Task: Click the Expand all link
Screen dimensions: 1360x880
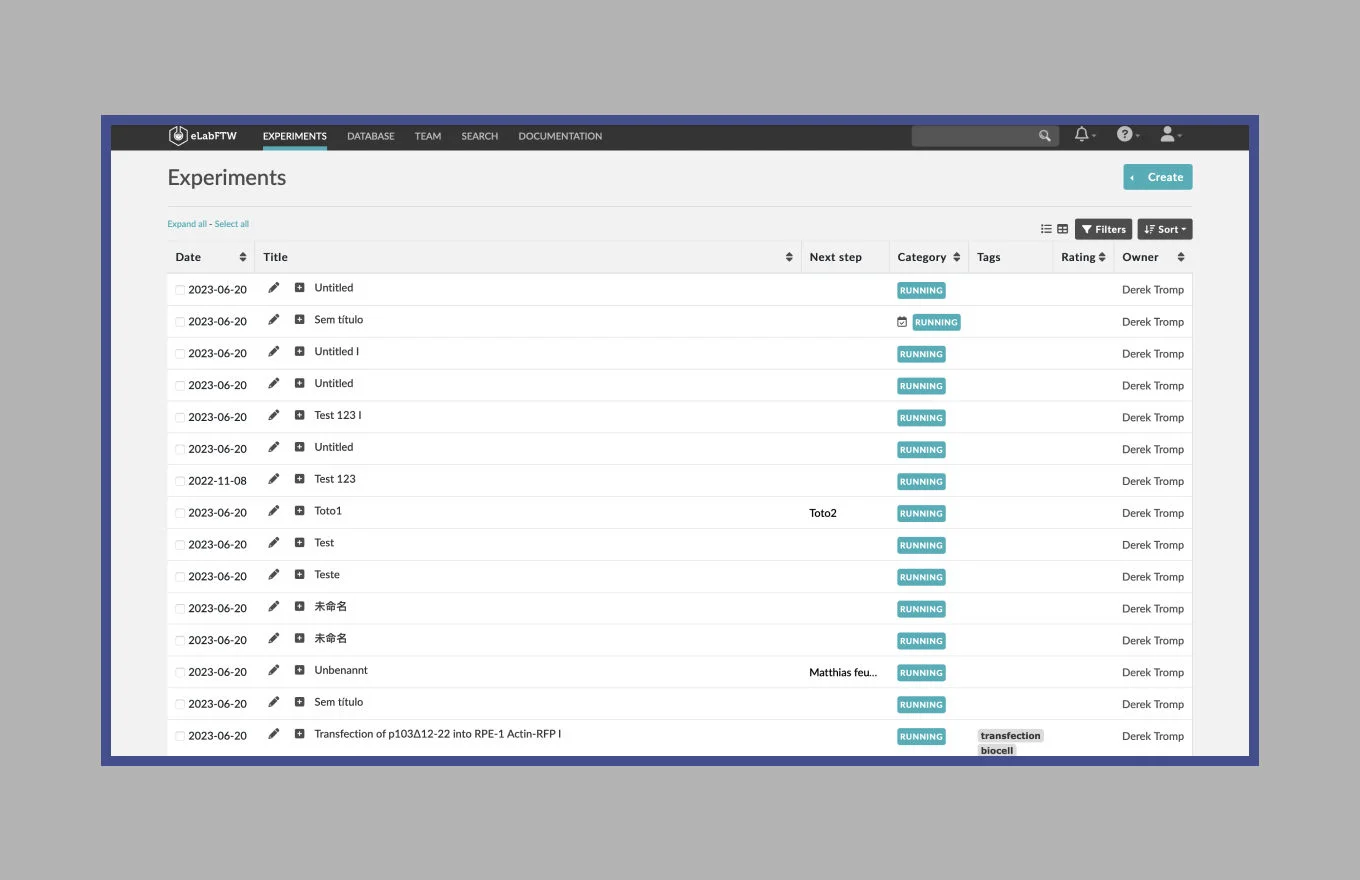Action: click(187, 224)
